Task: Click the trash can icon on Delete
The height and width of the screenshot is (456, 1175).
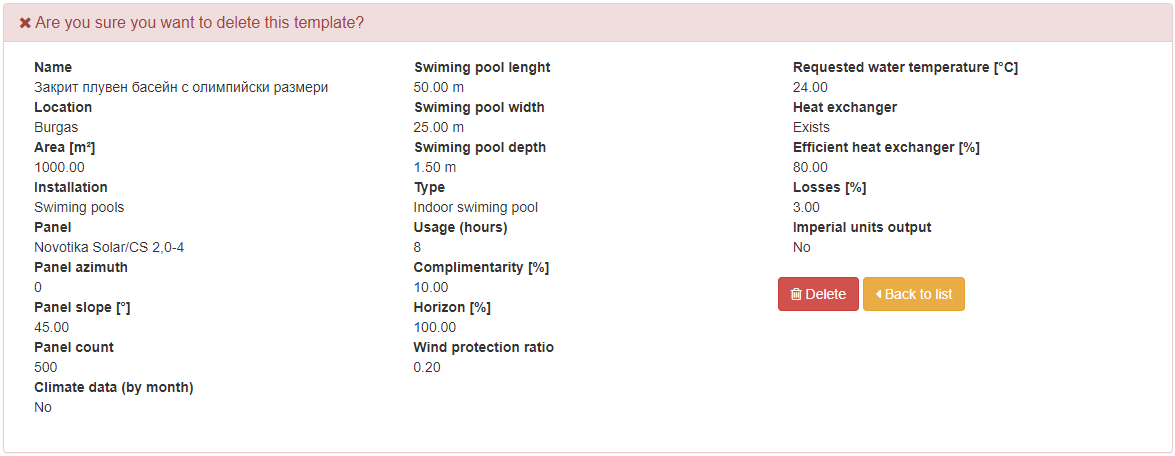Action: tap(796, 294)
